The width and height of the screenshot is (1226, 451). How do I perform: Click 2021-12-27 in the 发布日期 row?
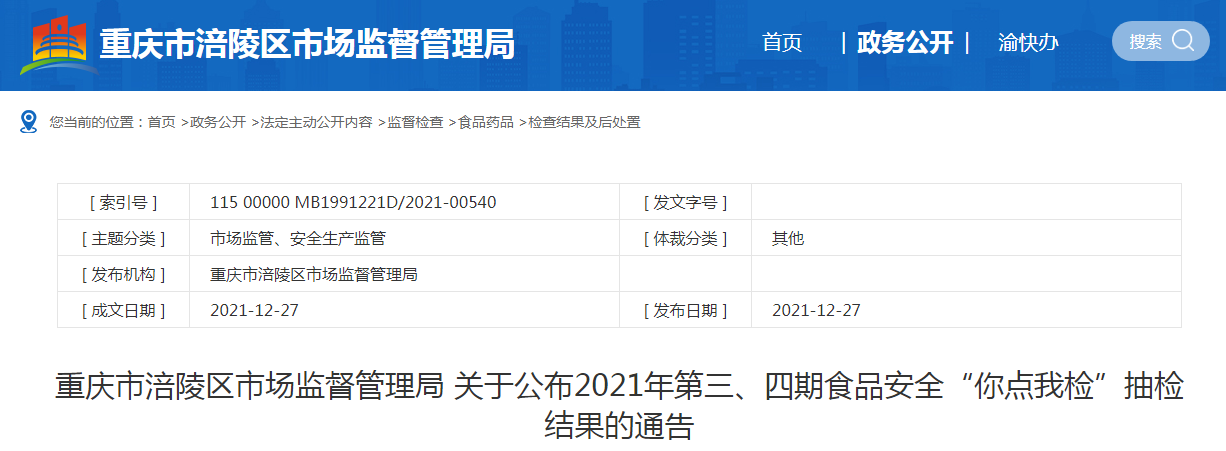(x=816, y=310)
